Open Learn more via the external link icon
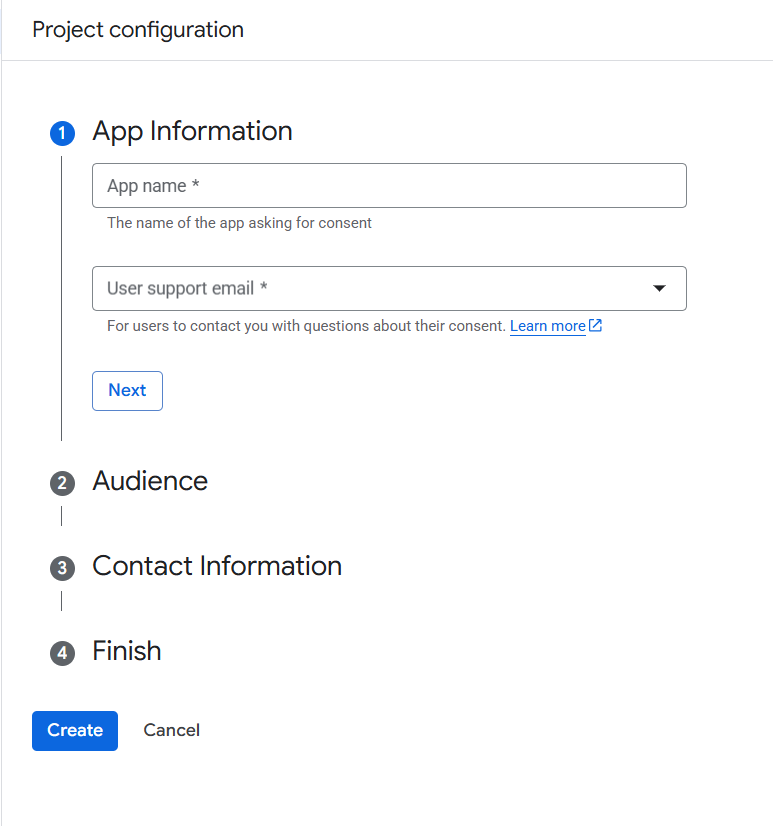 (x=595, y=325)
